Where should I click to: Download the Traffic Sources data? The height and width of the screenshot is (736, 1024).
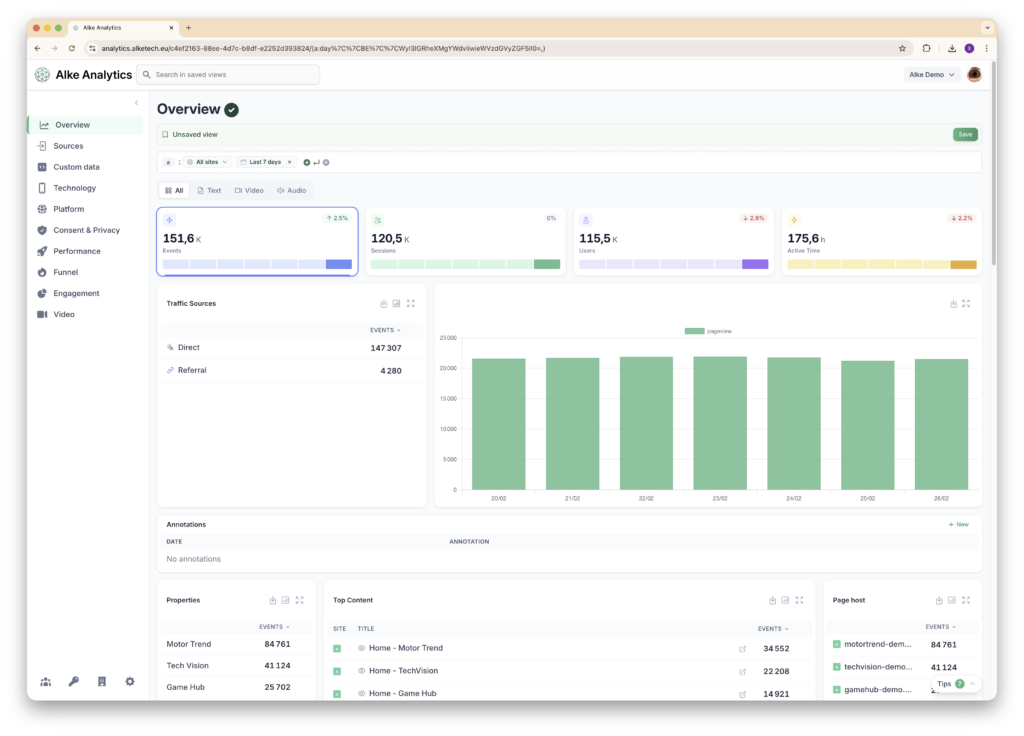click(384, 303)
